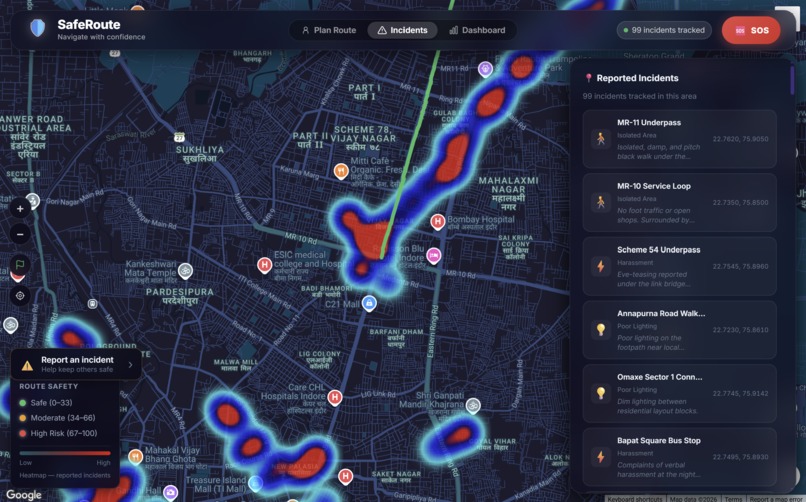Open the Plan Route tab
The image size is (806, 502).
pos(329,30)
